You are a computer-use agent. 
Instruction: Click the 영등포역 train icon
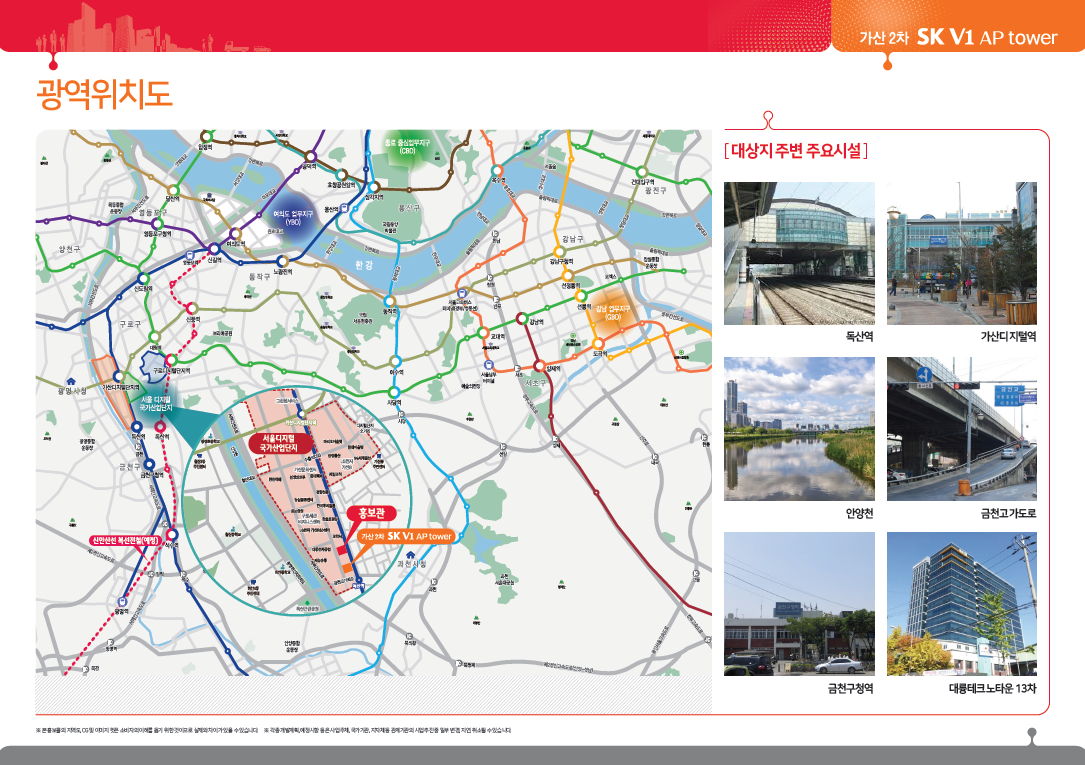click(190, 254)
